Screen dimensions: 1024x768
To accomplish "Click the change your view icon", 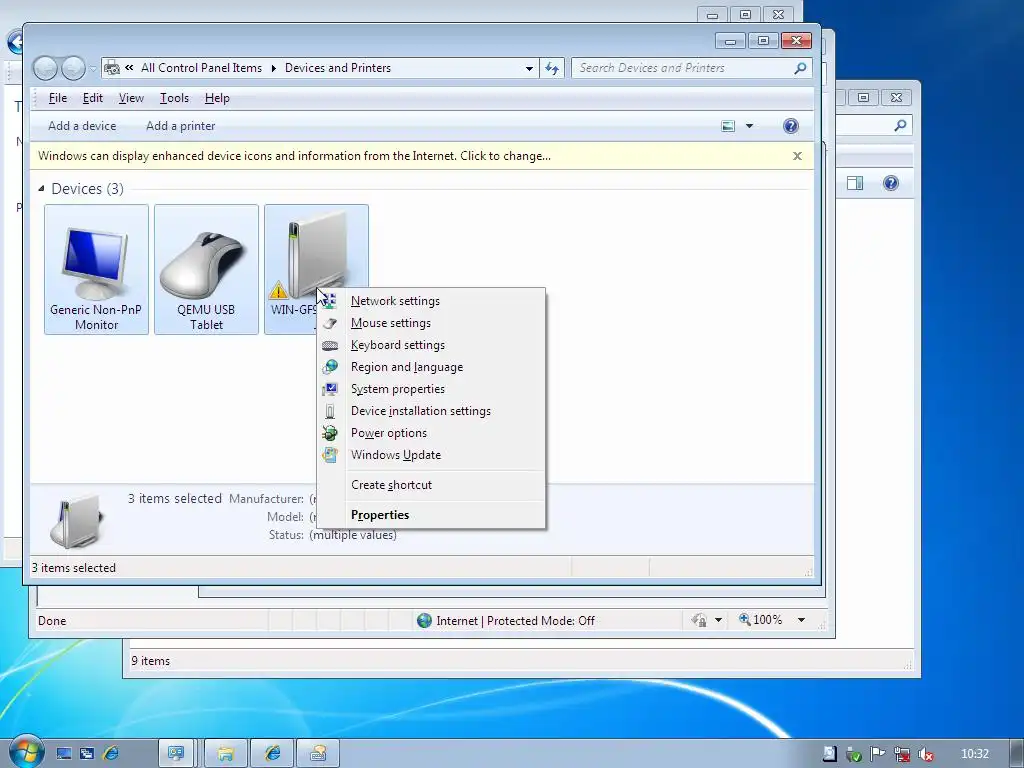I will point(728,126).
